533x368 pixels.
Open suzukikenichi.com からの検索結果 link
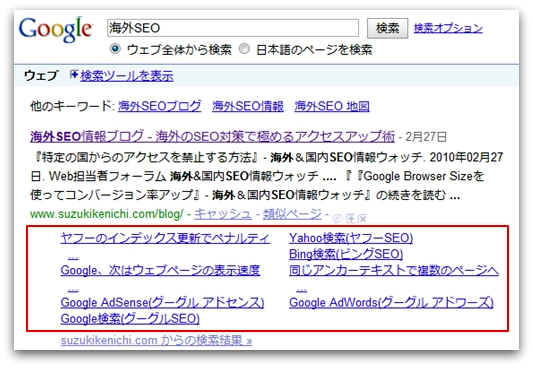(156, 340)
